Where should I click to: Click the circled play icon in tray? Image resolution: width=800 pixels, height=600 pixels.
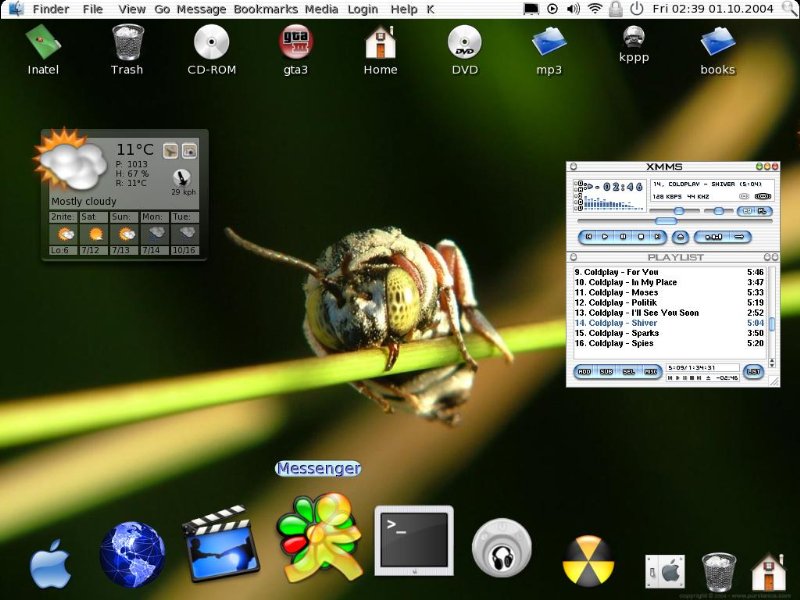click(552, 9)
